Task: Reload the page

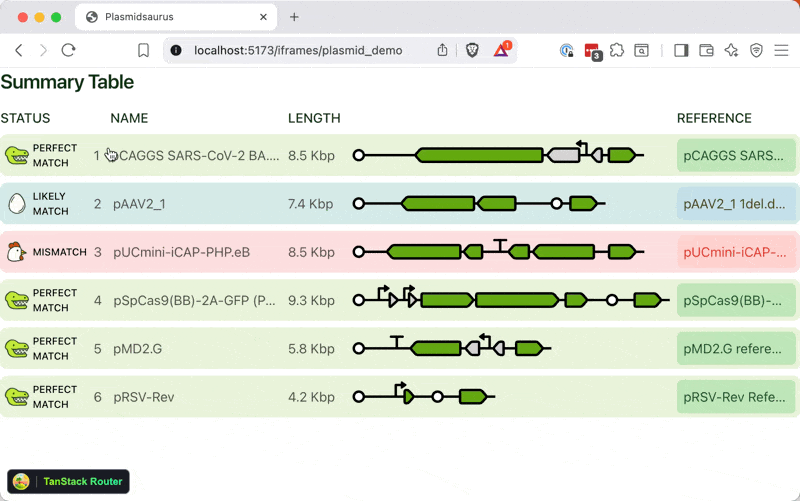Action: point(68,50)
